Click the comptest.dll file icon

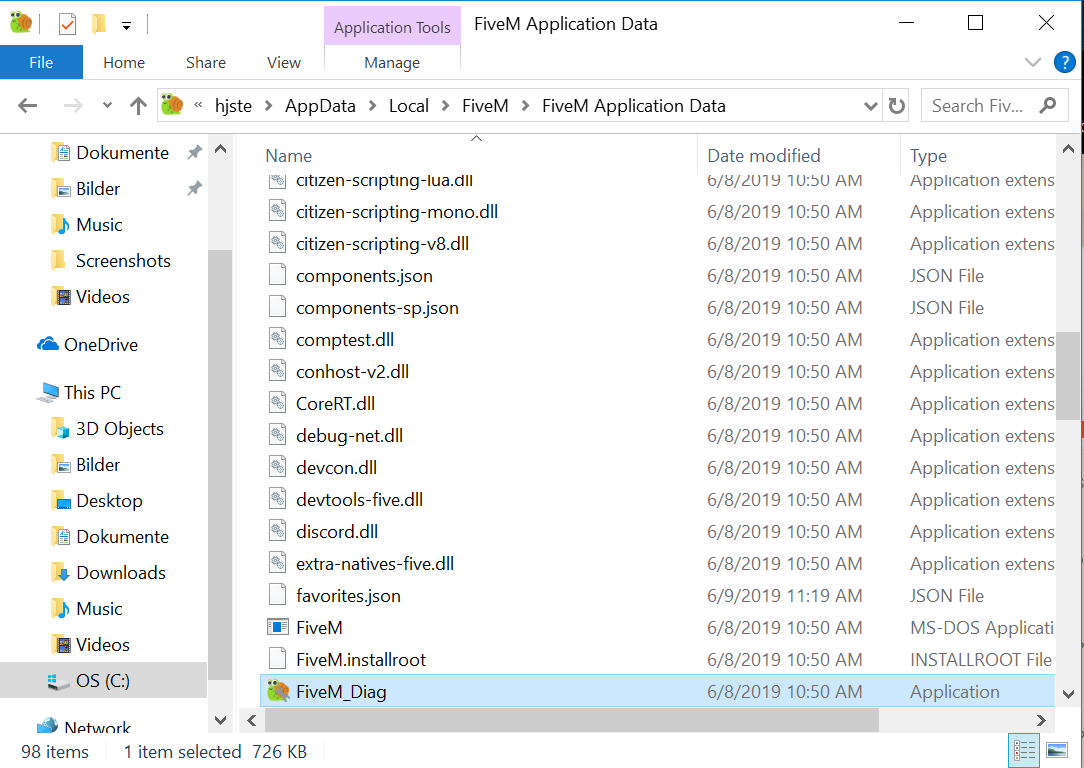(x=277, y=339)
